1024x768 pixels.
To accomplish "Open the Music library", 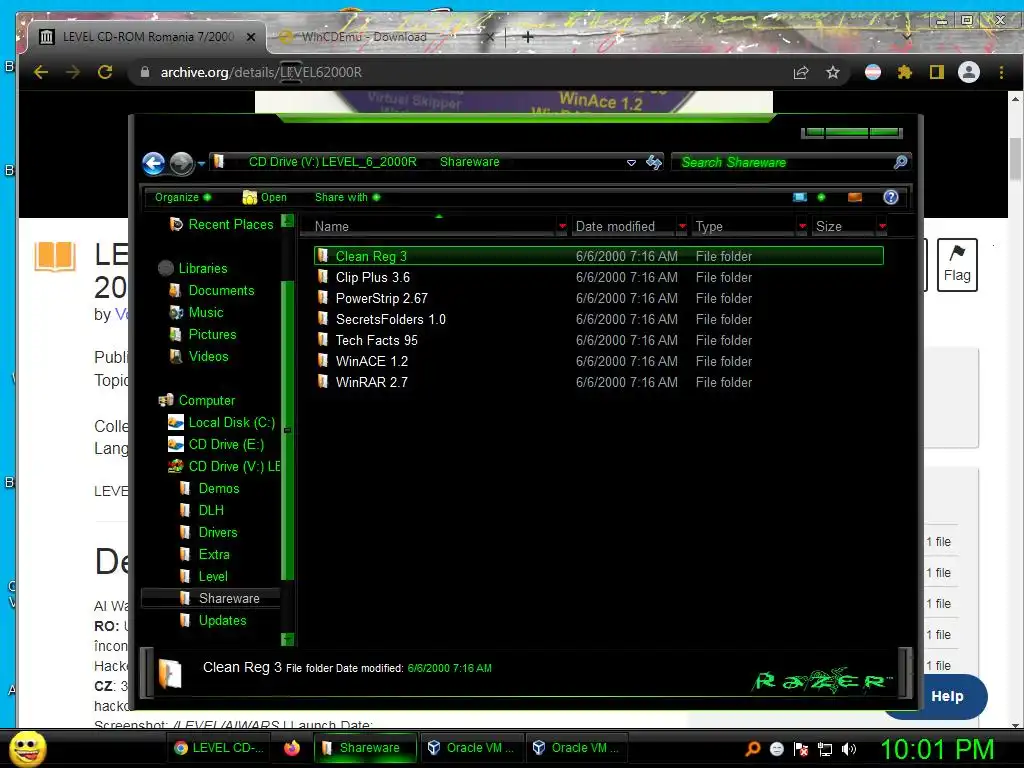I will (196, 312).
